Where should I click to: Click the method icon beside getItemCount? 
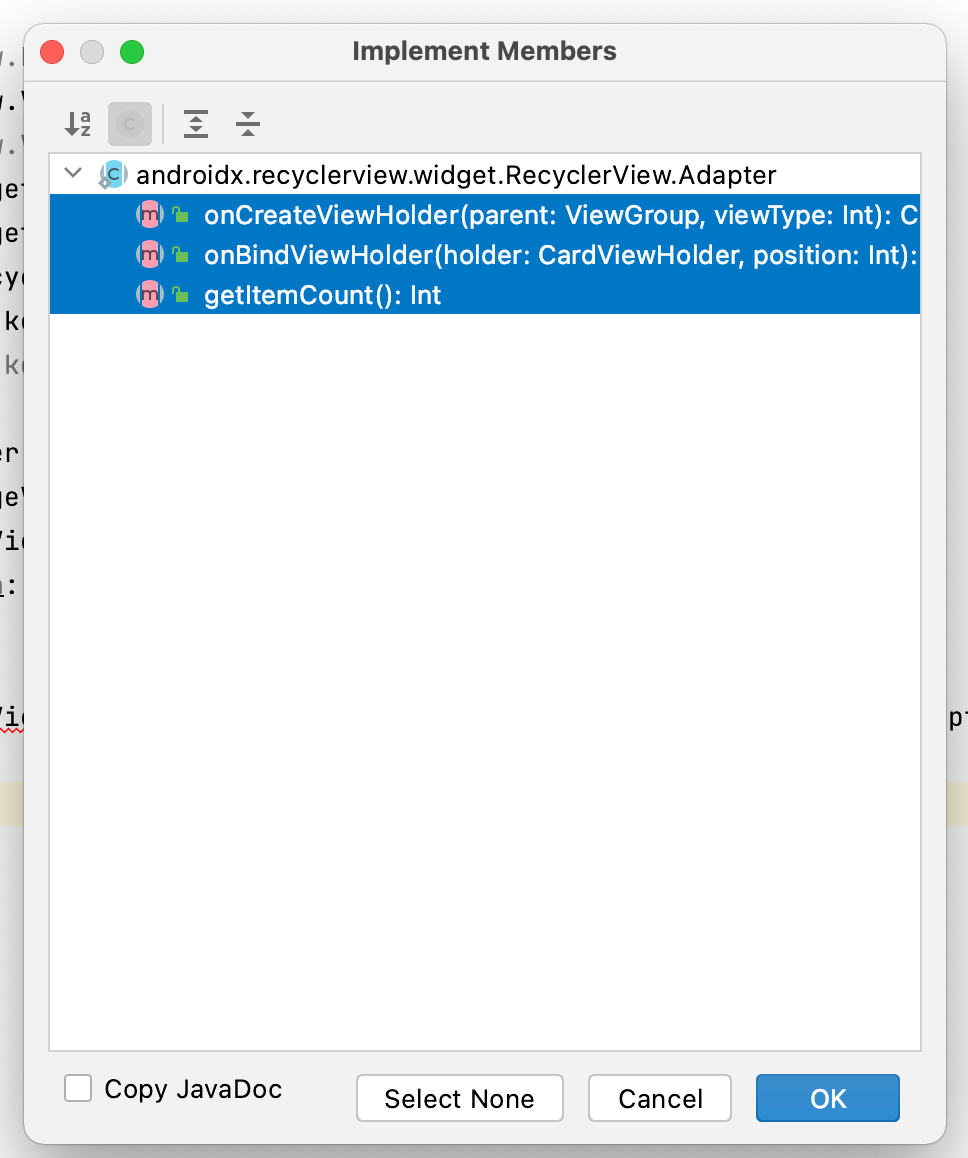click(149, 294)
